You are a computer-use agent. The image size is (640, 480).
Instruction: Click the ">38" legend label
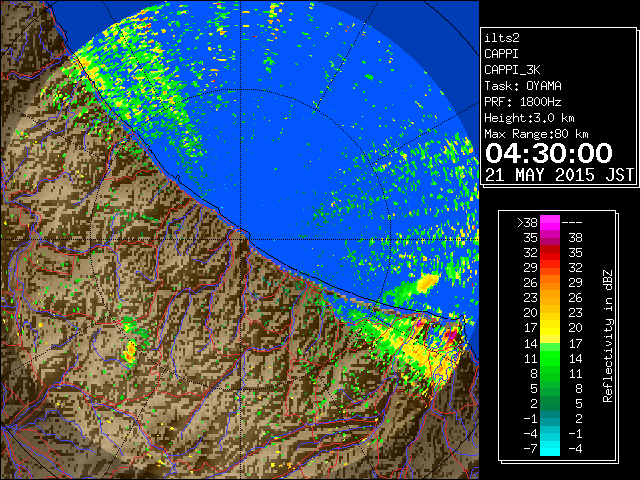point(527,222)
